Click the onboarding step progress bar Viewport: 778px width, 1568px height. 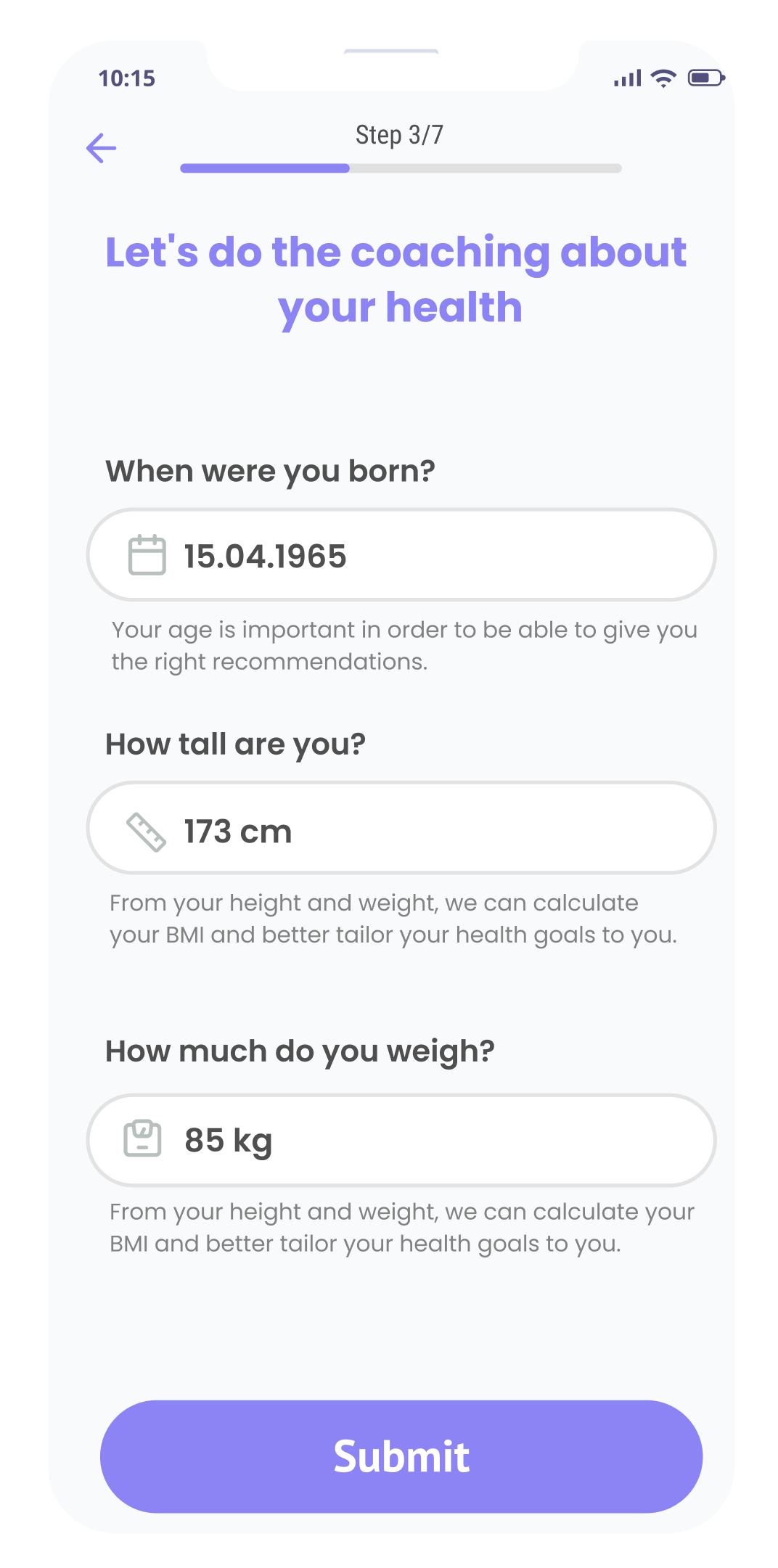tap(401, 168)
